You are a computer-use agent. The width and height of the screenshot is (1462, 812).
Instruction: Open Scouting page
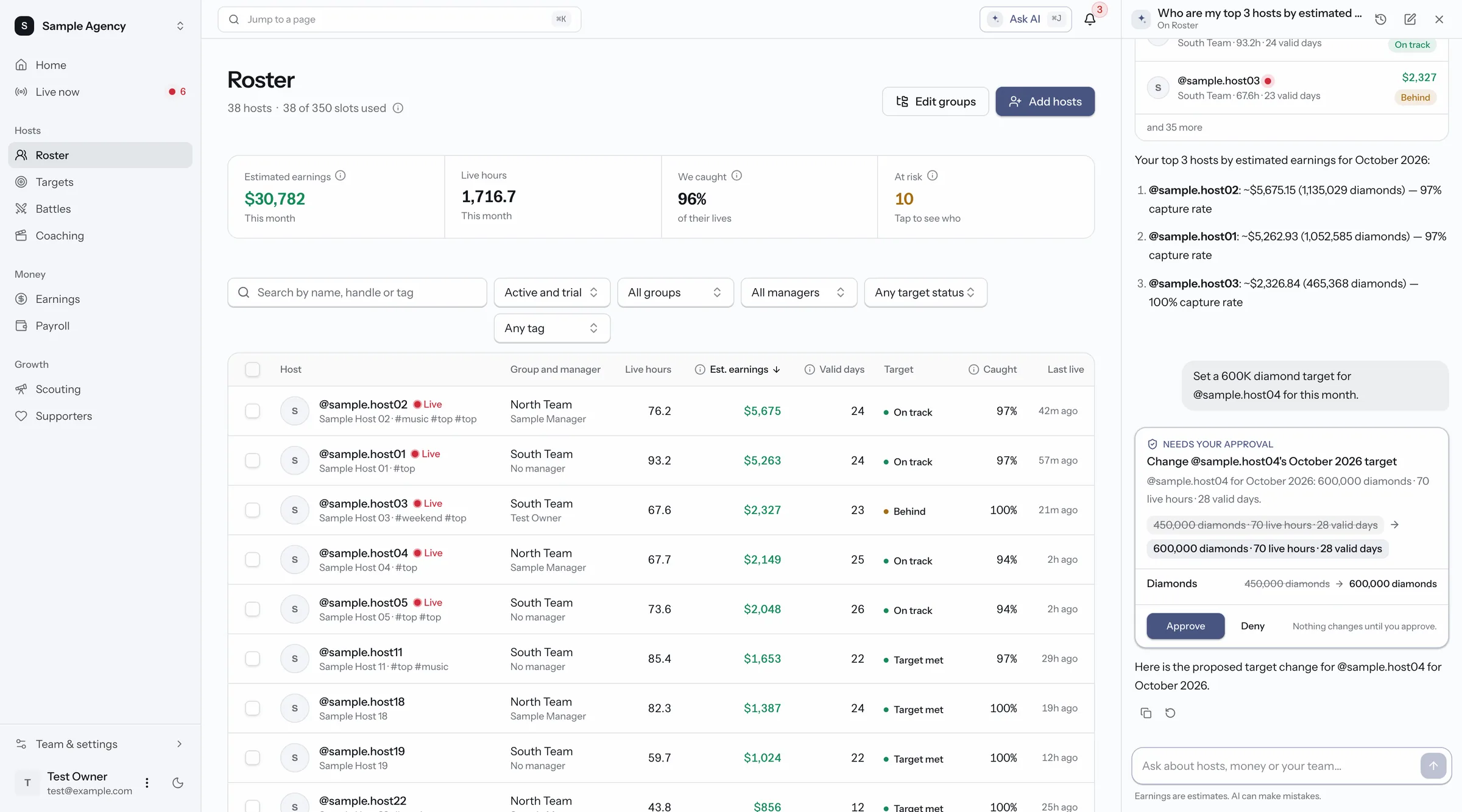click(100, 389)
